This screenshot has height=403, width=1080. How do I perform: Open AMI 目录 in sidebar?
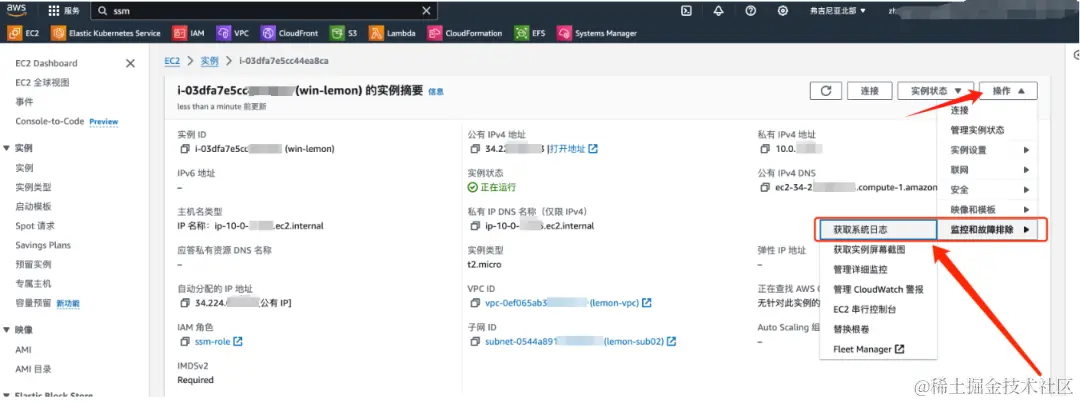(33, 369)
